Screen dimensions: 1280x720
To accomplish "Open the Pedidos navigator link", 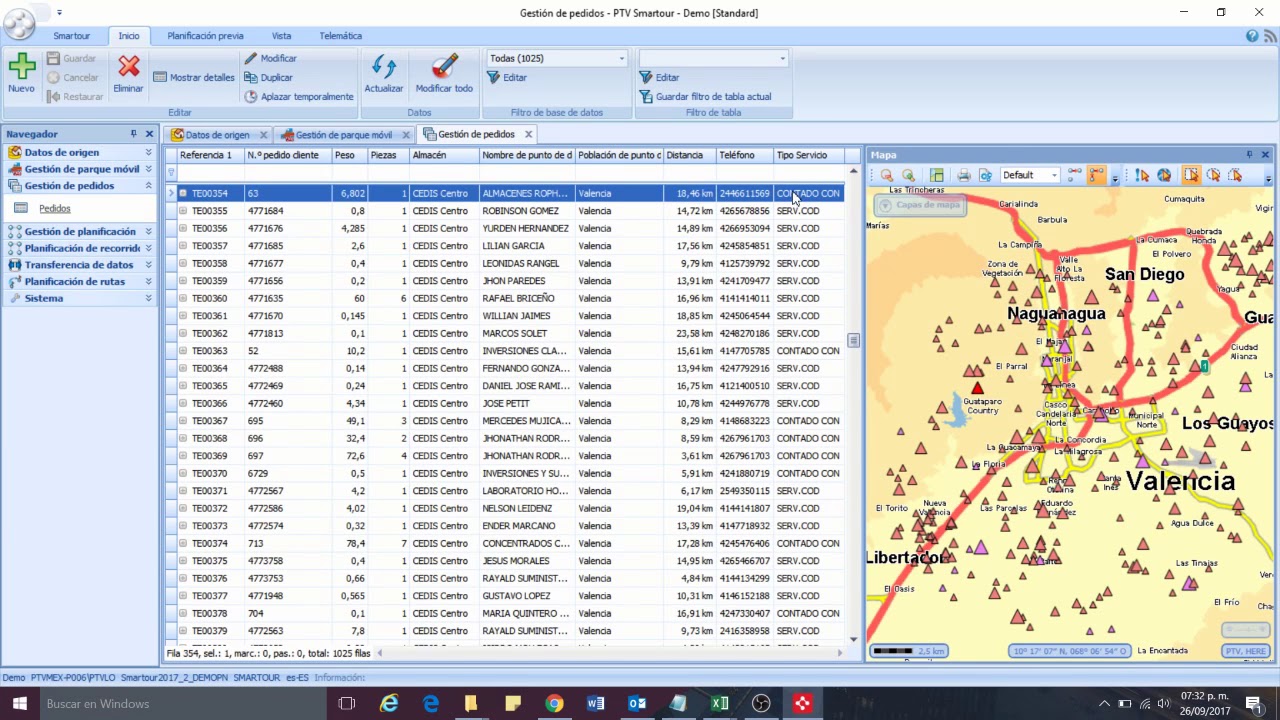I will tap(54, 208).
